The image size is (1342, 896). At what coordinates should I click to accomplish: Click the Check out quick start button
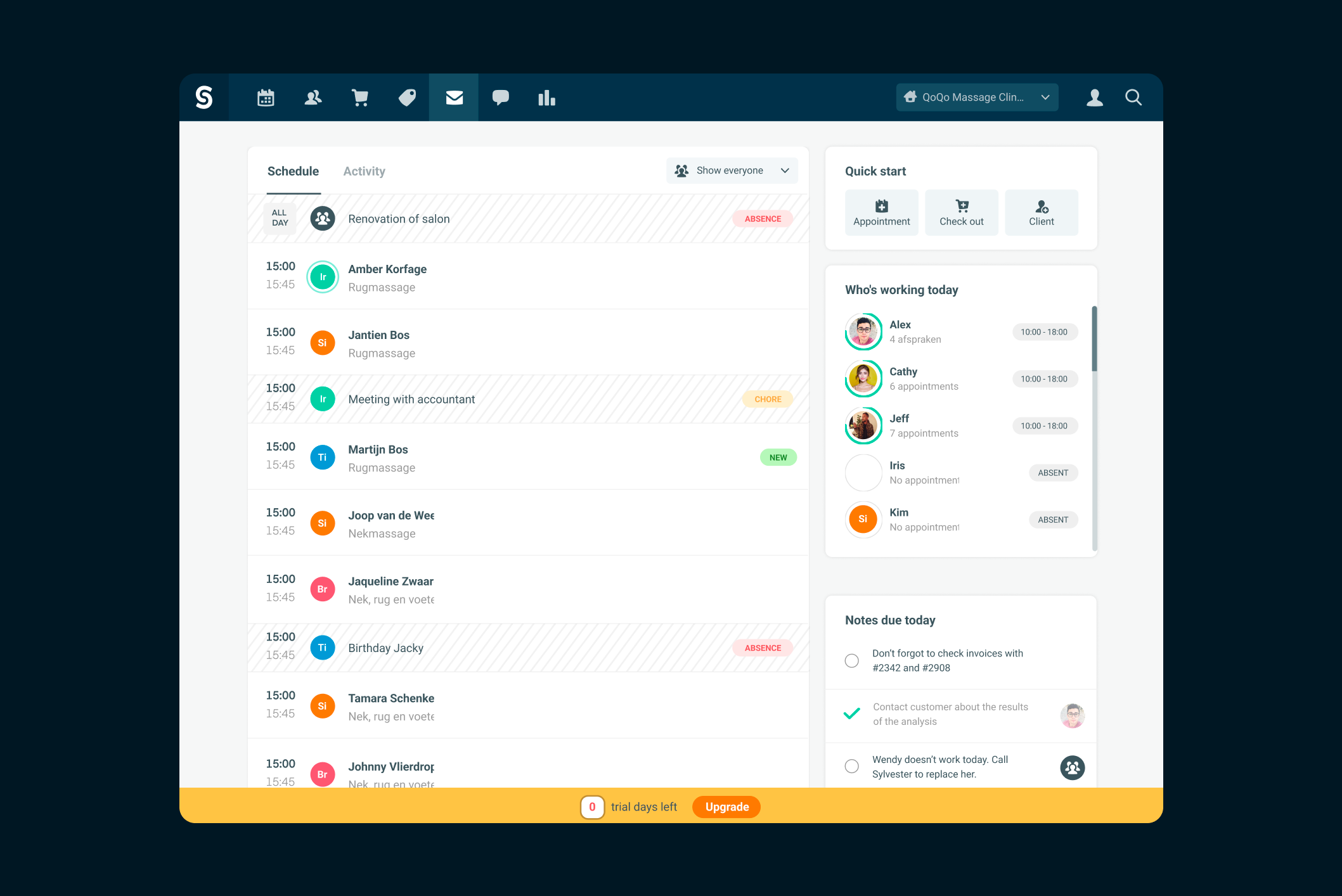pyautogui.click(x=961, y=213)
